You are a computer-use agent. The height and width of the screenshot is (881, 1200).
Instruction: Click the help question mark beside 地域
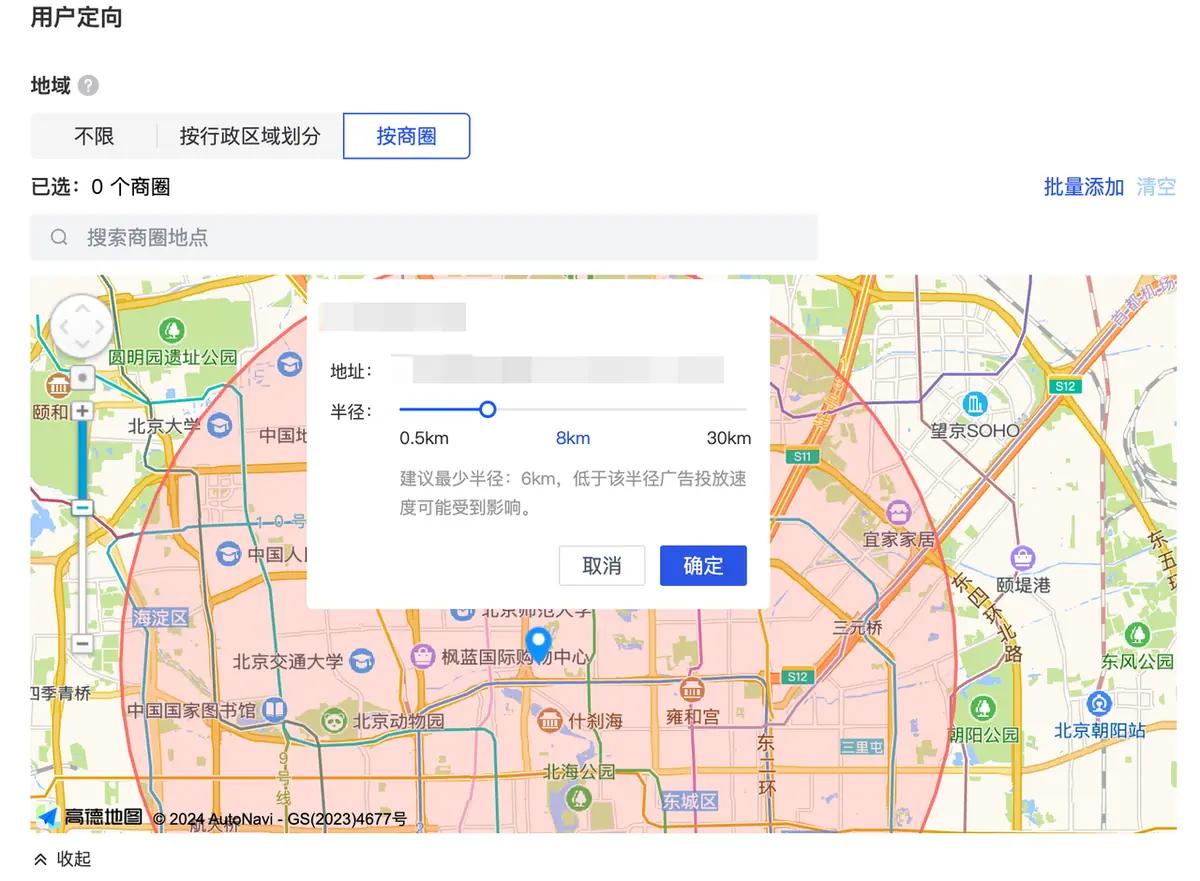tap(88, 86)
